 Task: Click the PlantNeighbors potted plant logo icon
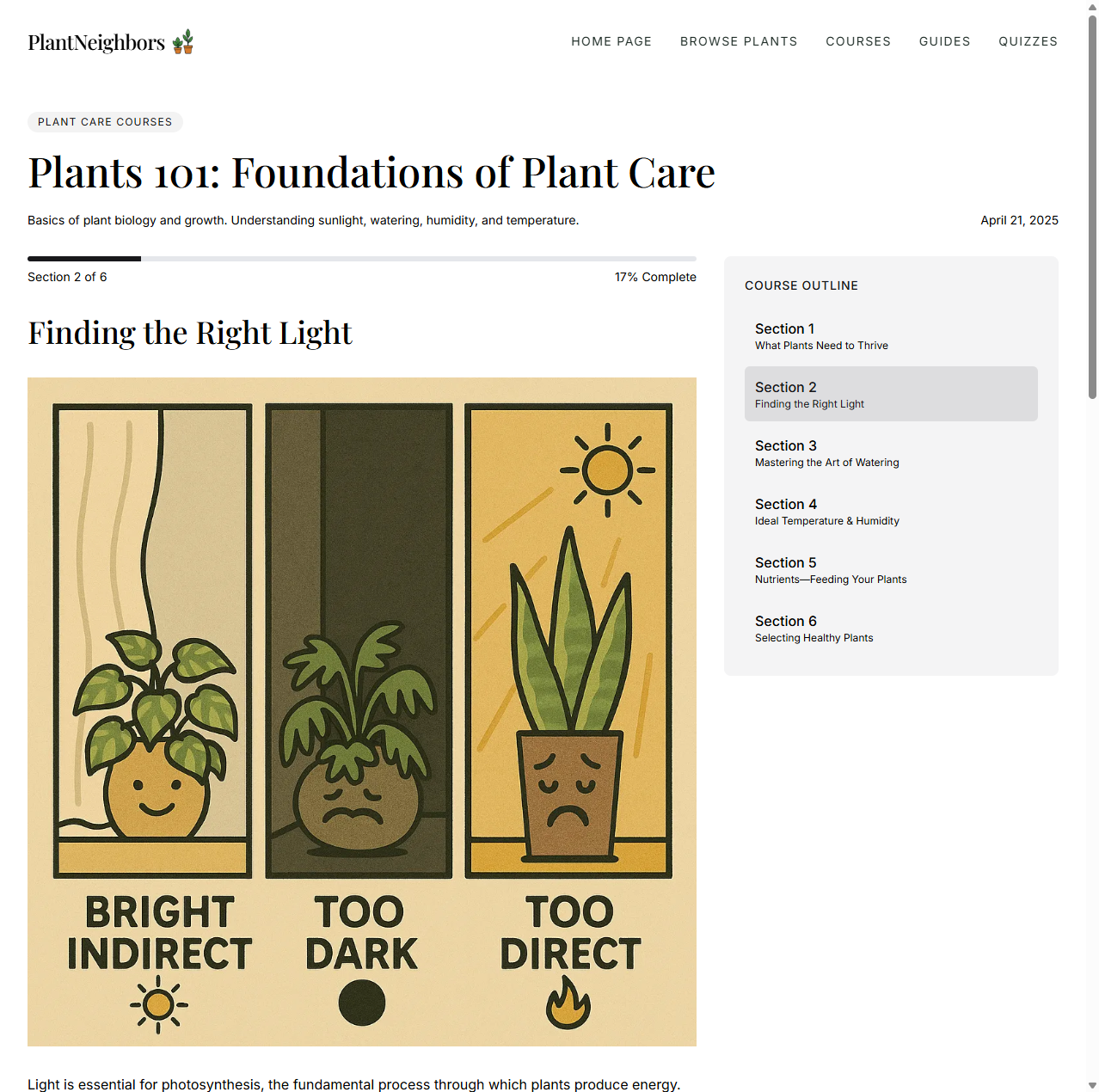[x=183, y=41]
